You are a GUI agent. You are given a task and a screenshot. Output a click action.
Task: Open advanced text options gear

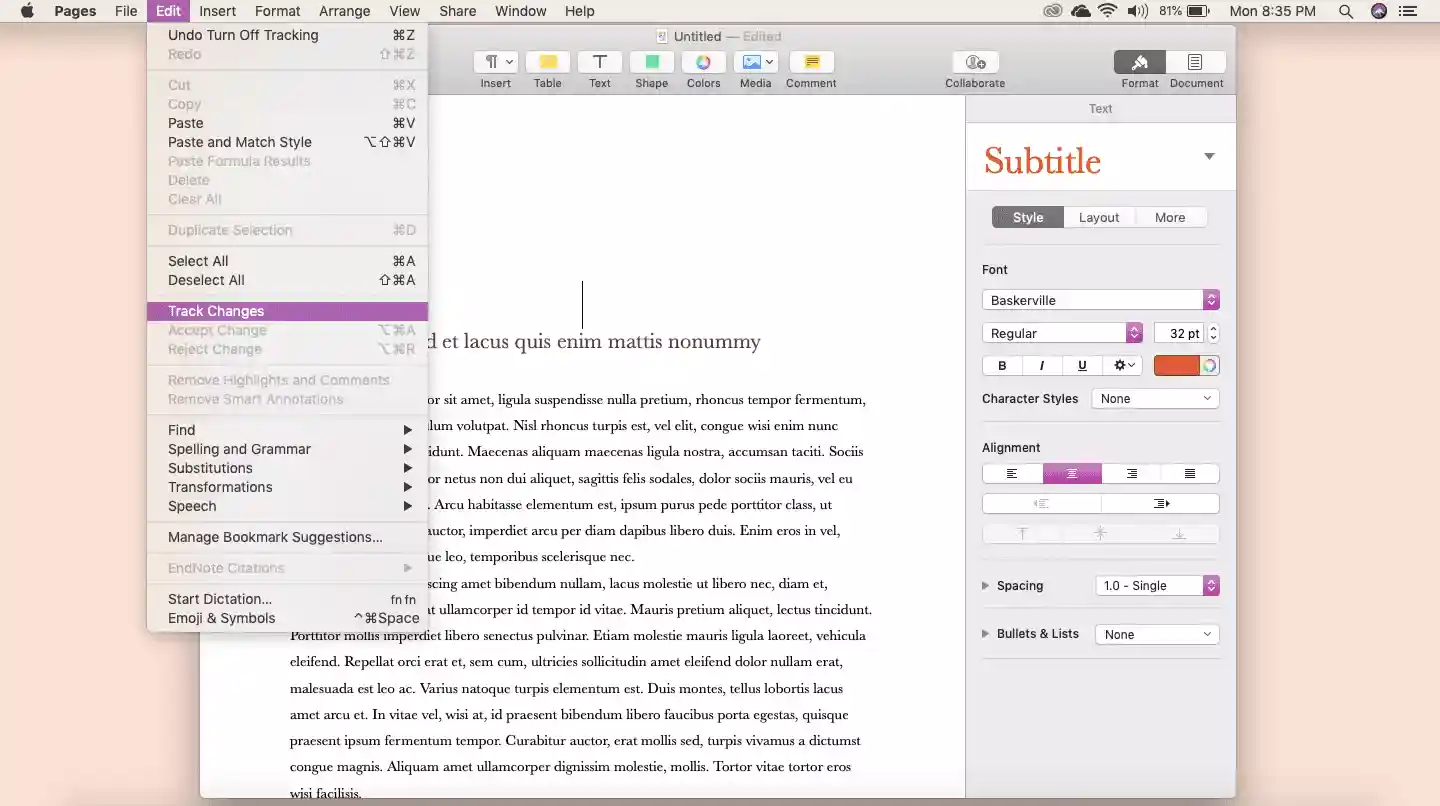point(1125,366)
